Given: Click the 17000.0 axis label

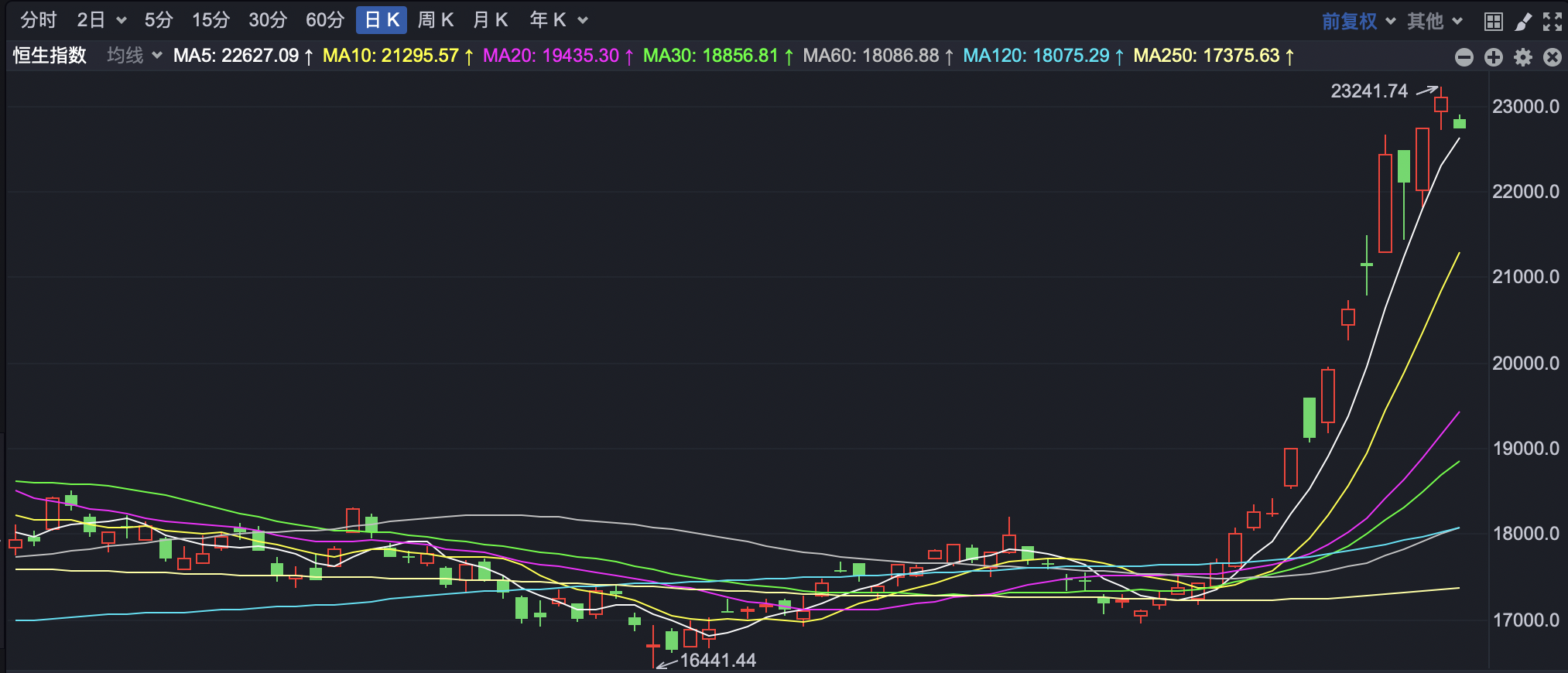Looking at the screenshot, I should pyautogui.click(x=1525, y=620).
